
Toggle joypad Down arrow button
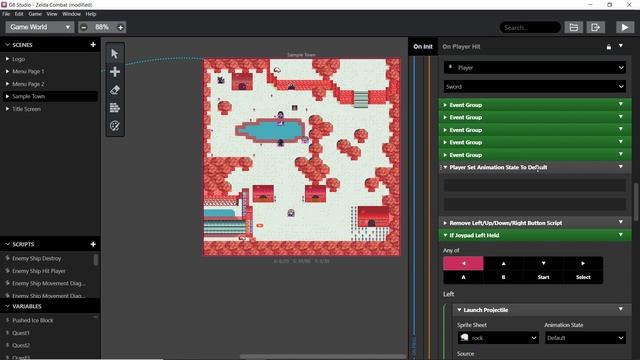(543, 263)
